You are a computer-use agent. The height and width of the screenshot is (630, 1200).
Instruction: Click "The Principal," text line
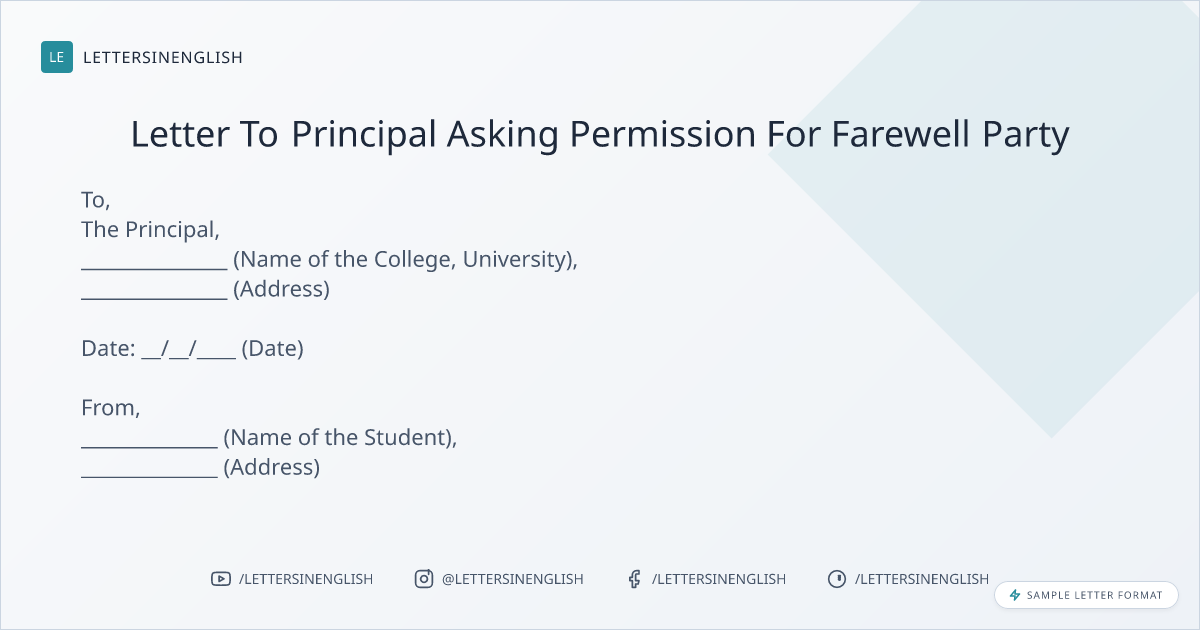[x=150, y=229]
